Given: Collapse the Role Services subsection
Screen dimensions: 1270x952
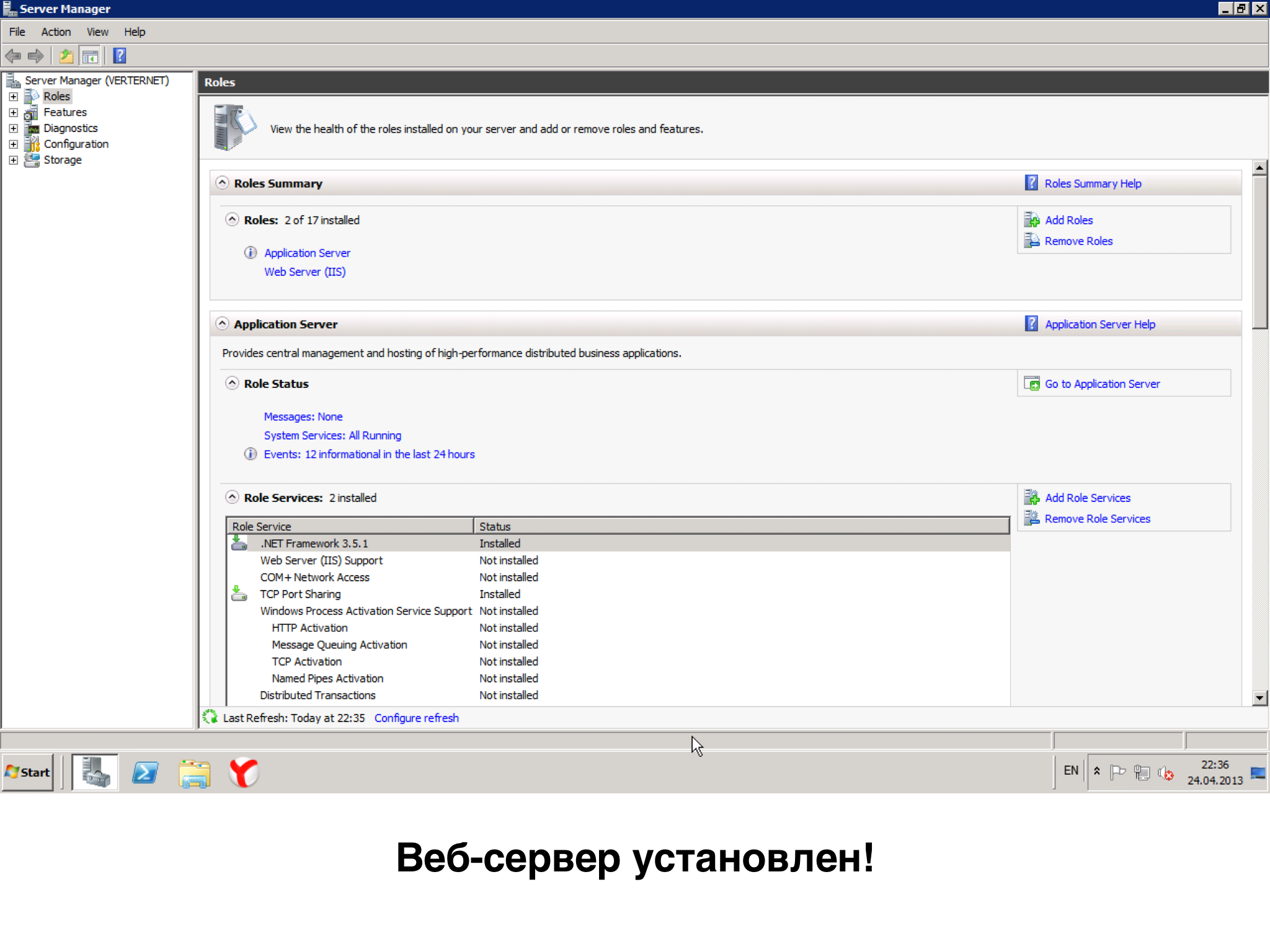Looking at the screenshot, I should (x=232, y=497).
